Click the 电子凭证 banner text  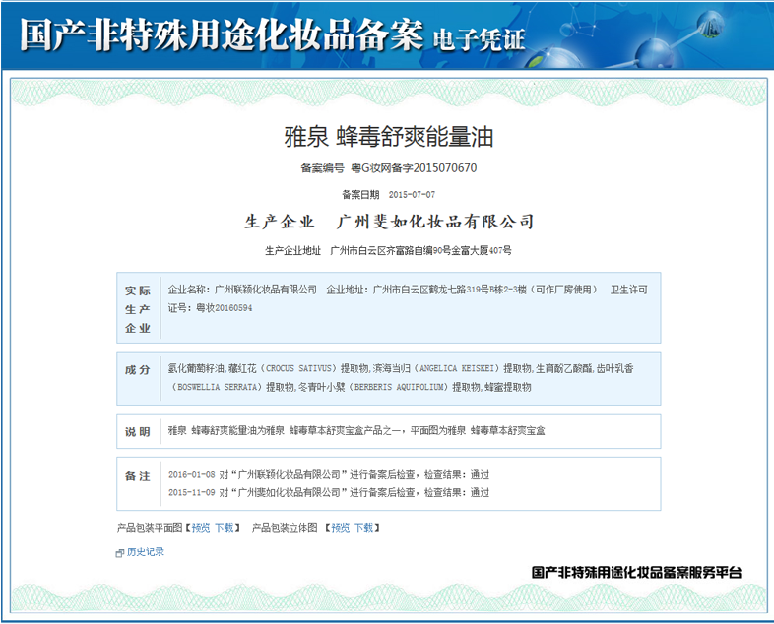click(479, 40)
